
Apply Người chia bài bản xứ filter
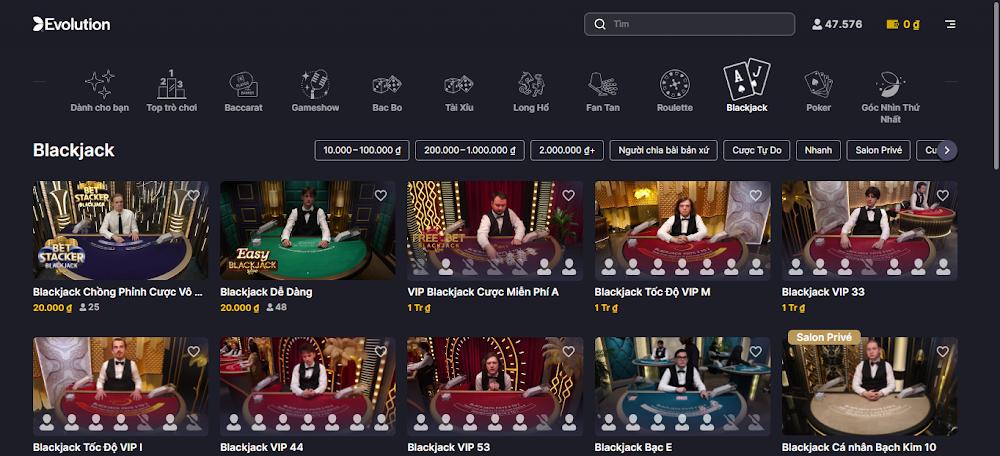663,151
